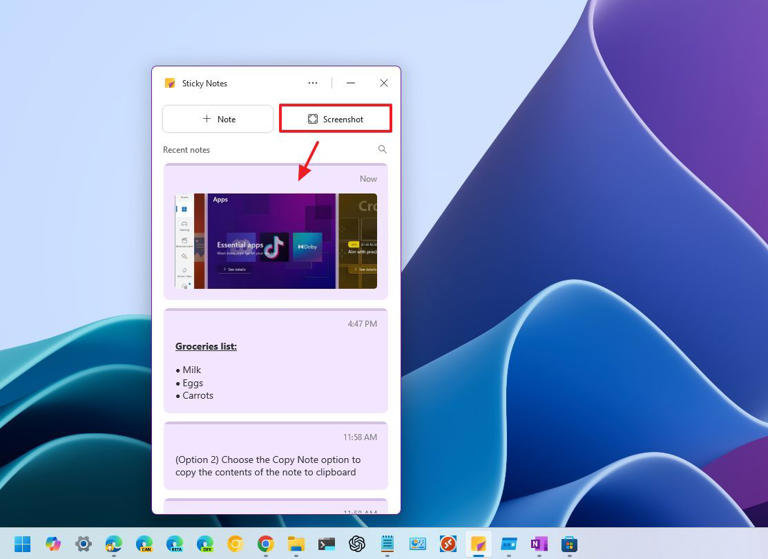This screenshot has height=559, width=768.
Task: Launch Copilot from the taskbar
Action: click(x=53, y=544)
